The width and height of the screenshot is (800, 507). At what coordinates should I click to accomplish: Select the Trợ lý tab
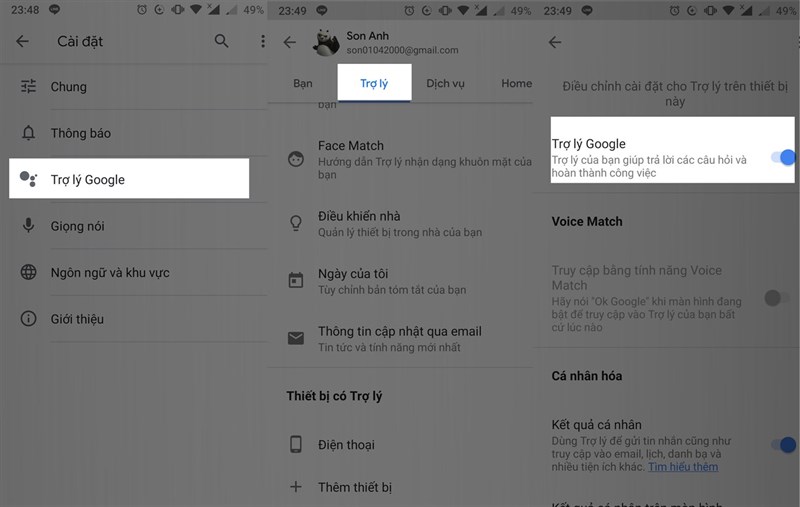(374, 83)
